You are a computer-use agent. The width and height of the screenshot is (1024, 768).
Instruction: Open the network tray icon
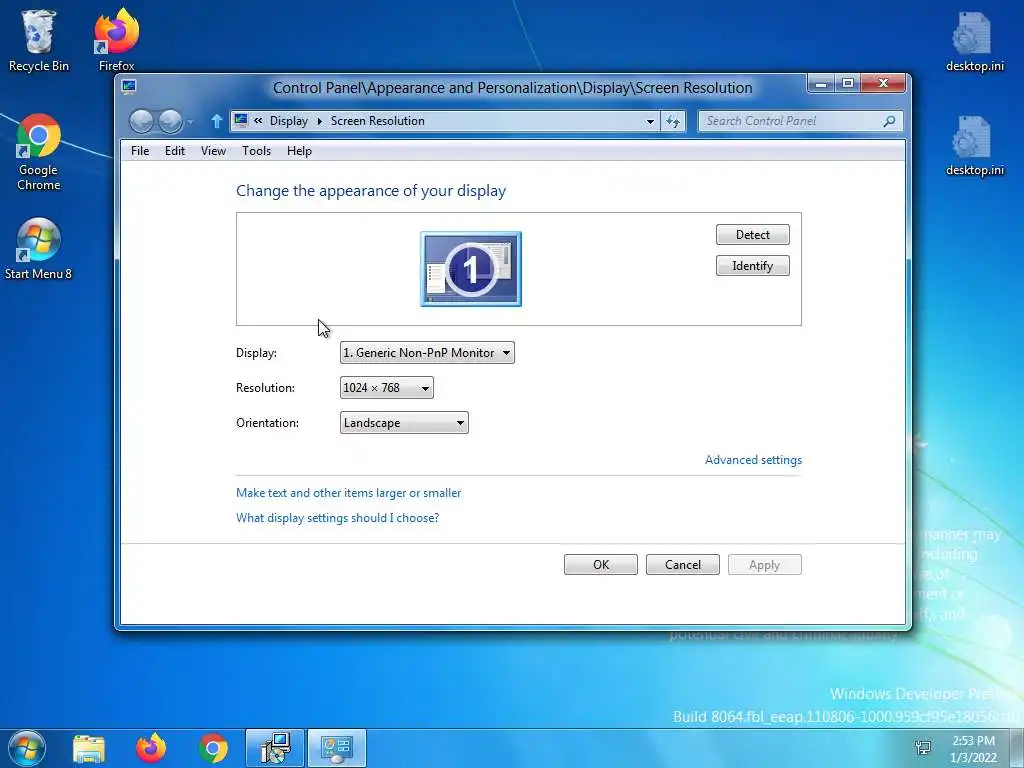click(923, 748)
